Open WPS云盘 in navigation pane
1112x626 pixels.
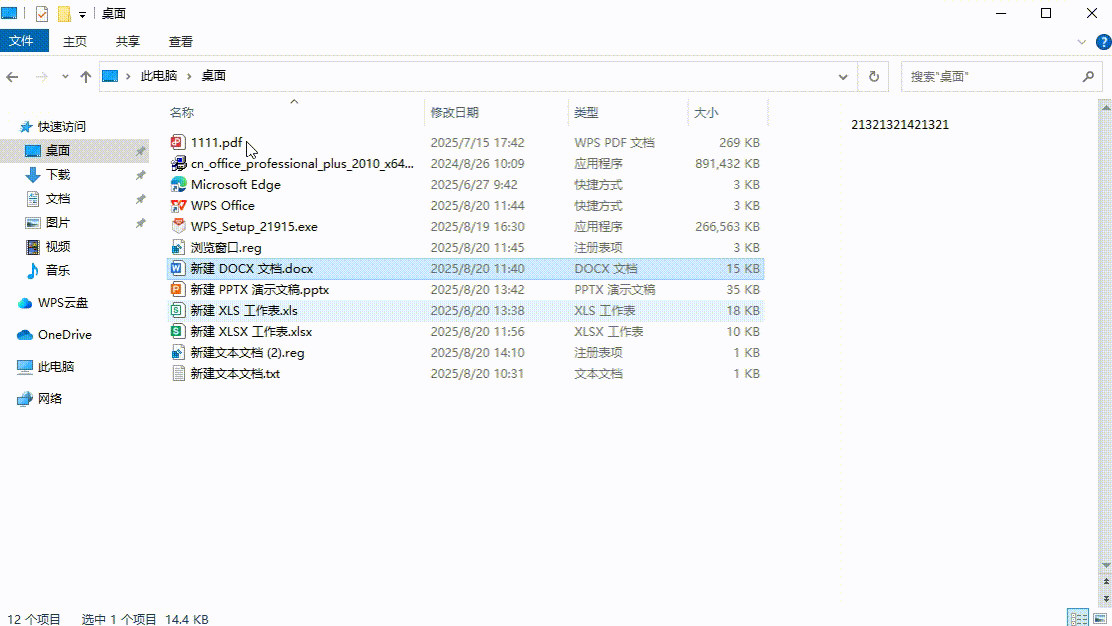click(62, 303)
